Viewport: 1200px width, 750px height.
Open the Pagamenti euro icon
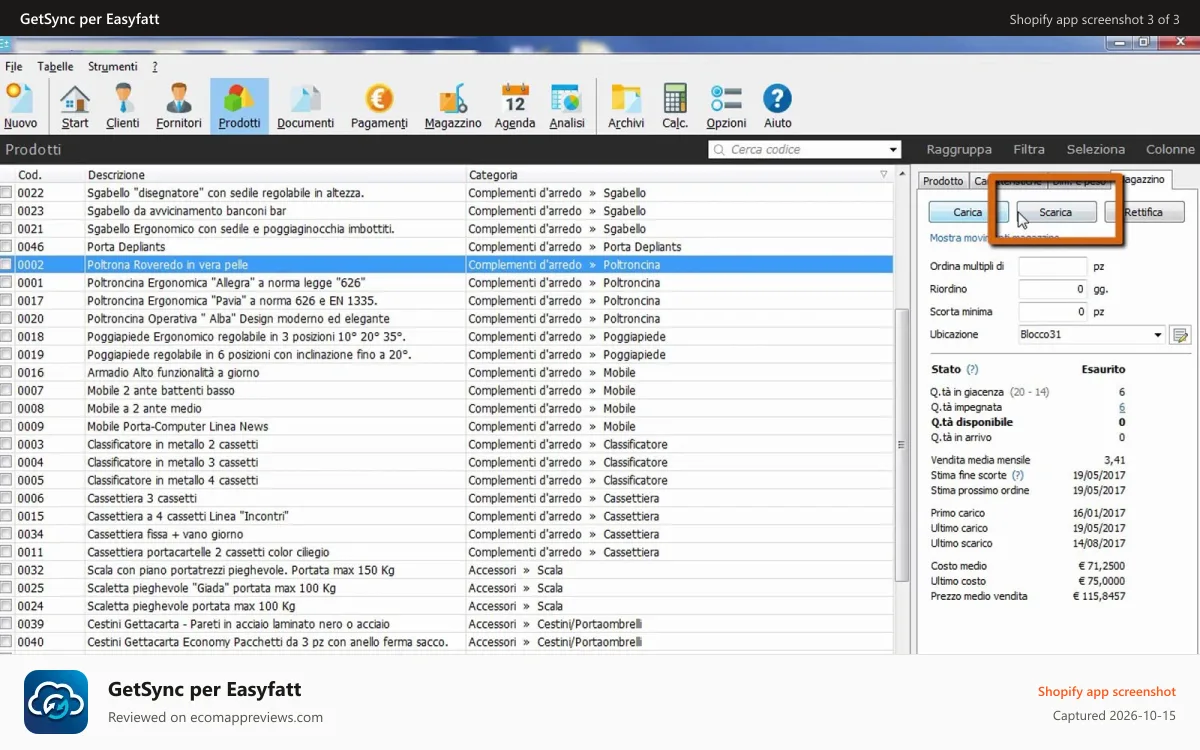[x=379, y=106]
